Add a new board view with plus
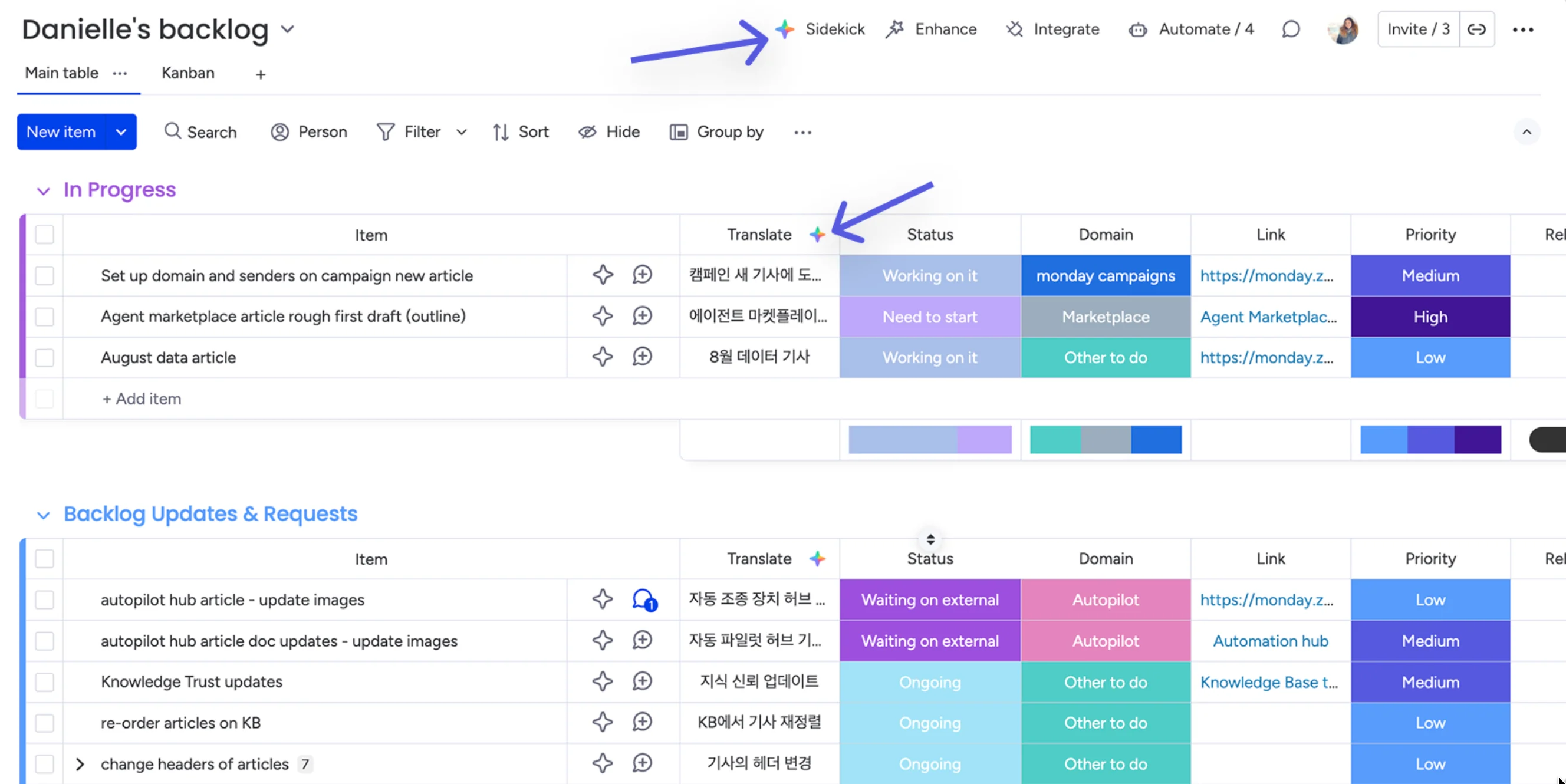The width and height of the screenshot is (1566, 784). click(x=260, y=74)
